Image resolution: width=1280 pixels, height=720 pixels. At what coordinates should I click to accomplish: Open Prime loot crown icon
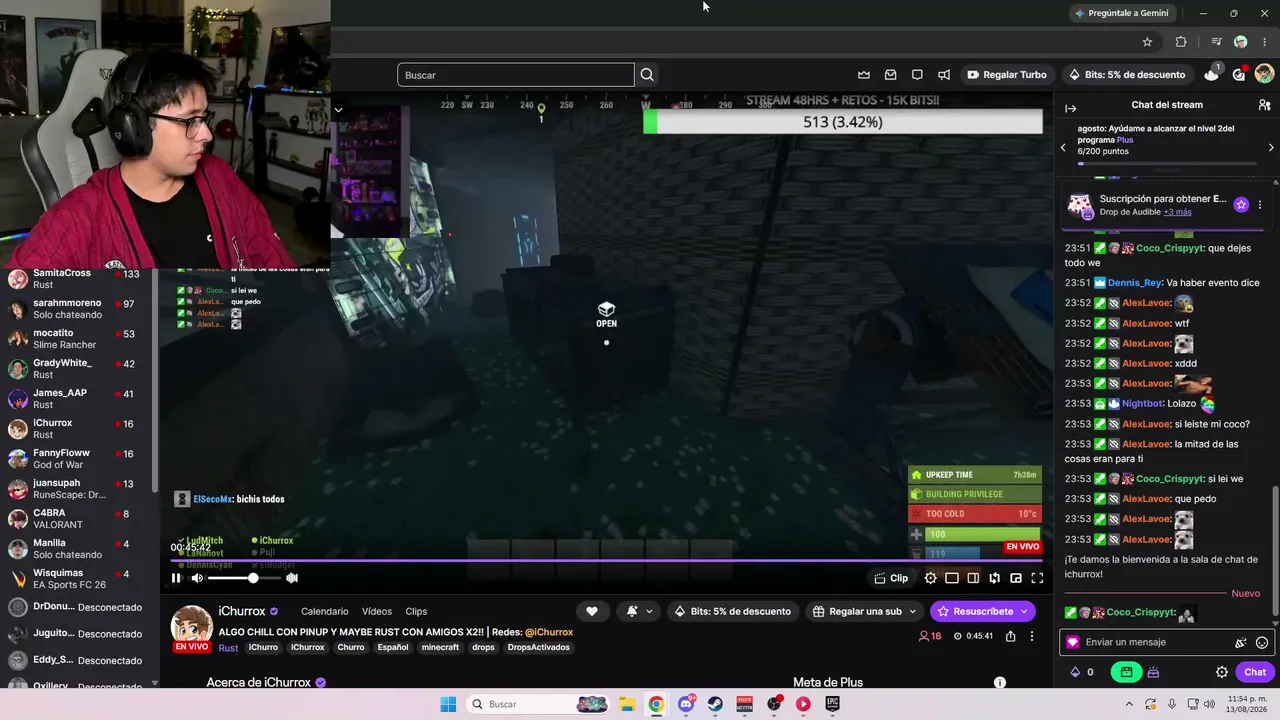[864, 75]
